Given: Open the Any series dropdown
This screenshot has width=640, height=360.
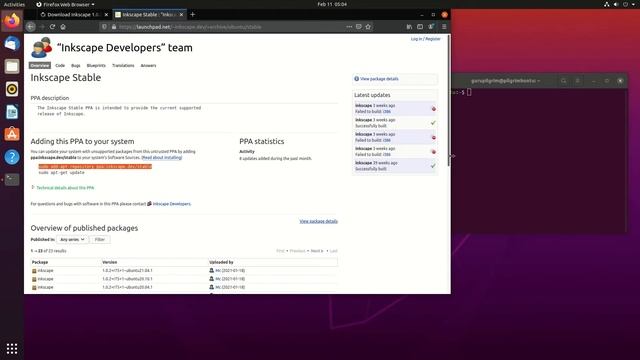Looking at the screenshot, I should (x=72, y=240).
